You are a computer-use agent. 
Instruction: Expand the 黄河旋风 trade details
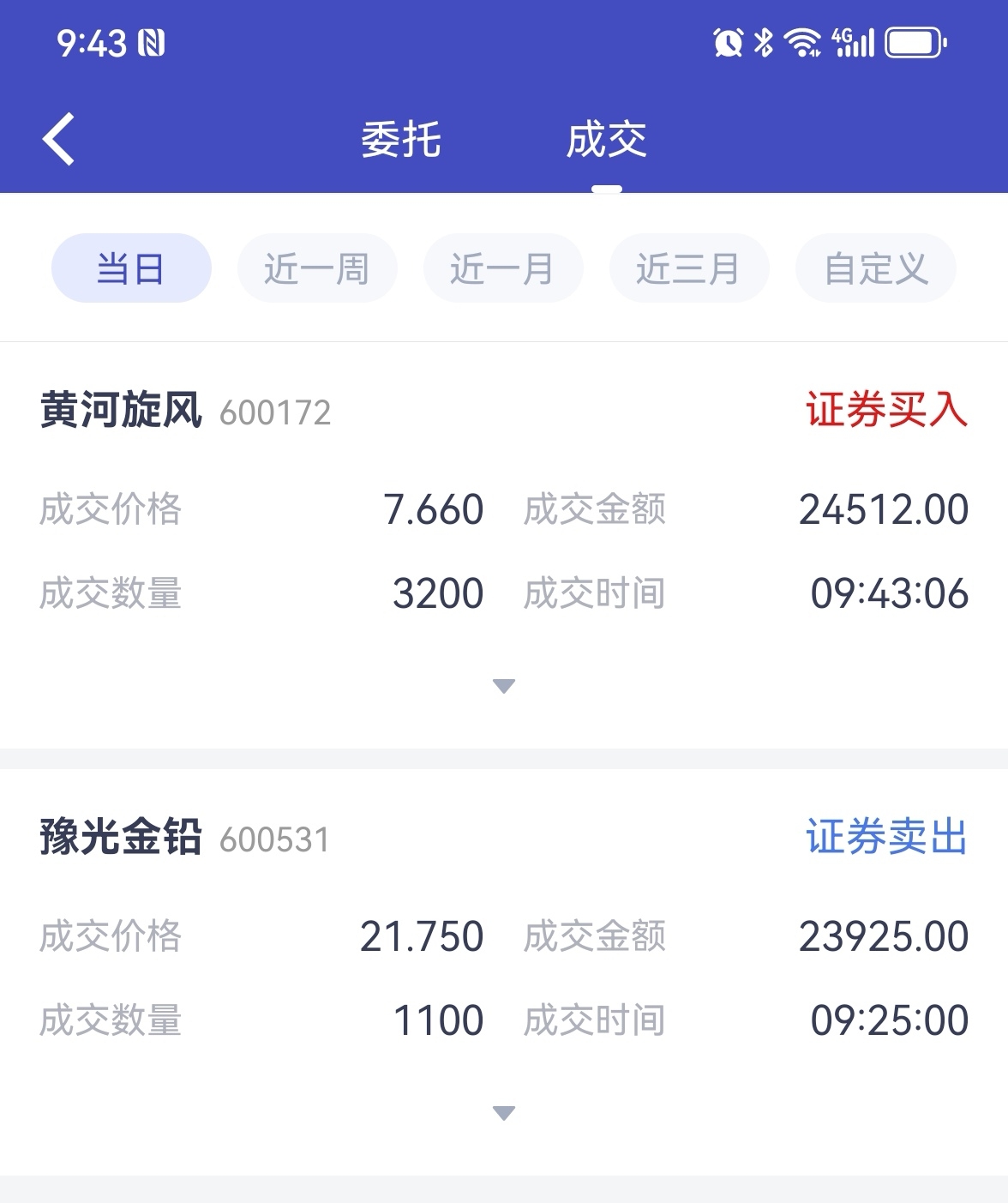[x=504, y=686]
